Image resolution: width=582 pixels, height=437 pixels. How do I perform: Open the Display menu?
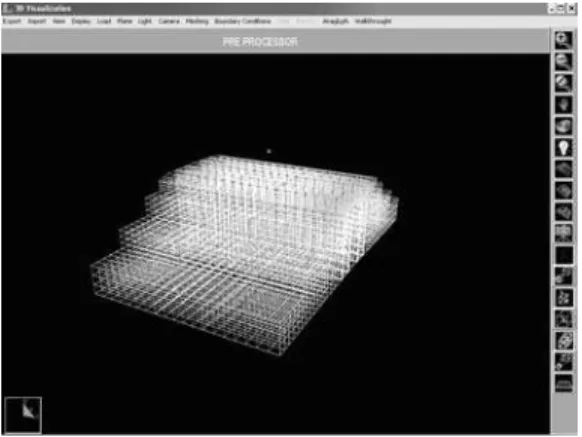pos(81,21)
